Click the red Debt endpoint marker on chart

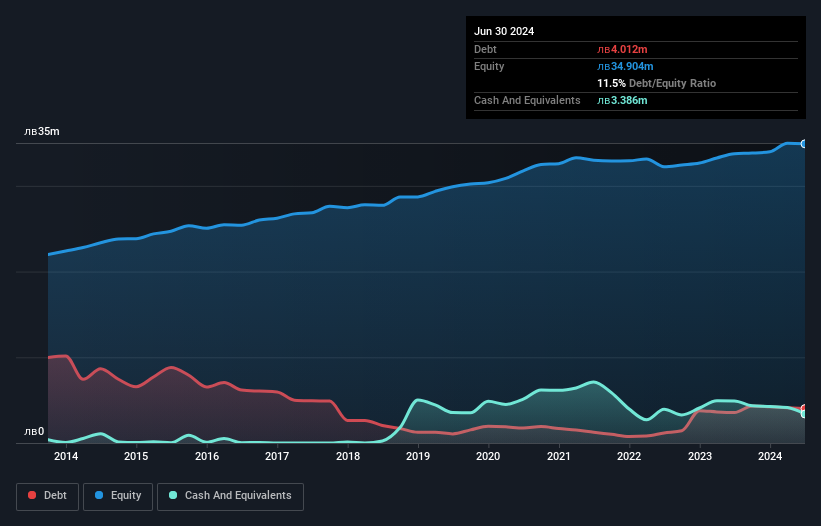[804, 408]
